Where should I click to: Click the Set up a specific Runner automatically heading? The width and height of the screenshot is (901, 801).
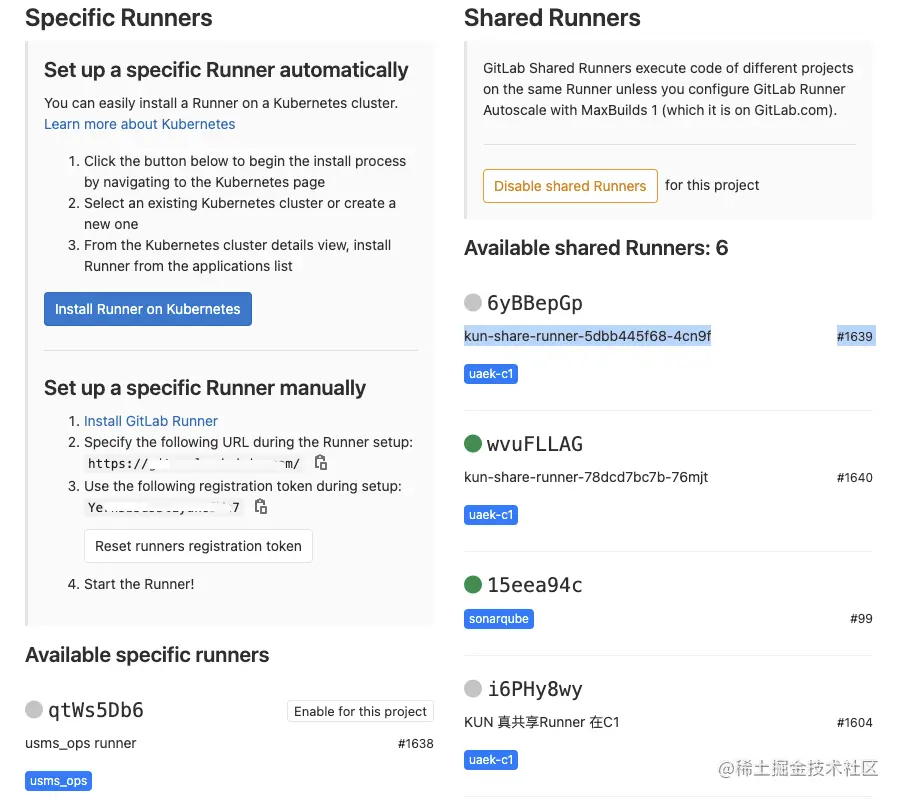226,70
